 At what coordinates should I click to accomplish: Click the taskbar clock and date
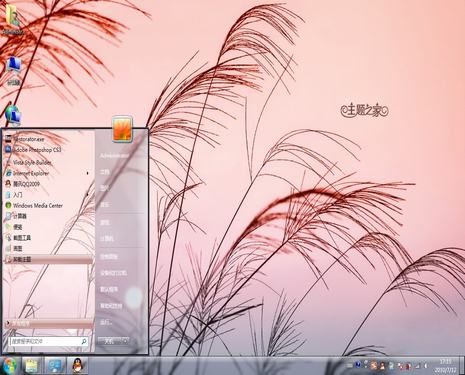click(446, 366)
